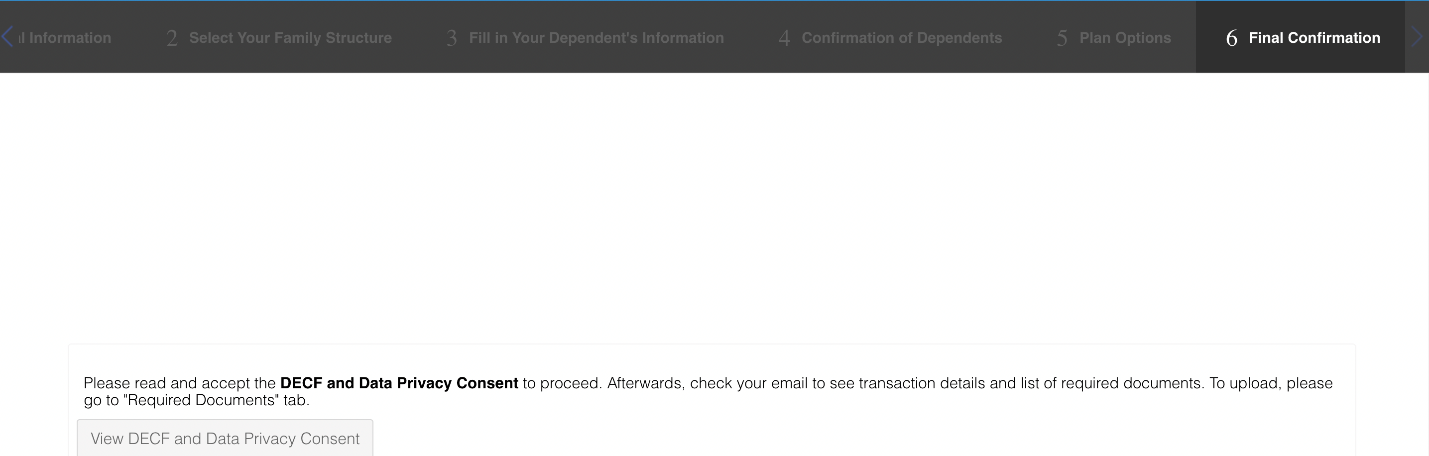The width and height of the screenshot is (1429, 456).
Task: Click the left wizard scroll arrow
Action: 8,37
